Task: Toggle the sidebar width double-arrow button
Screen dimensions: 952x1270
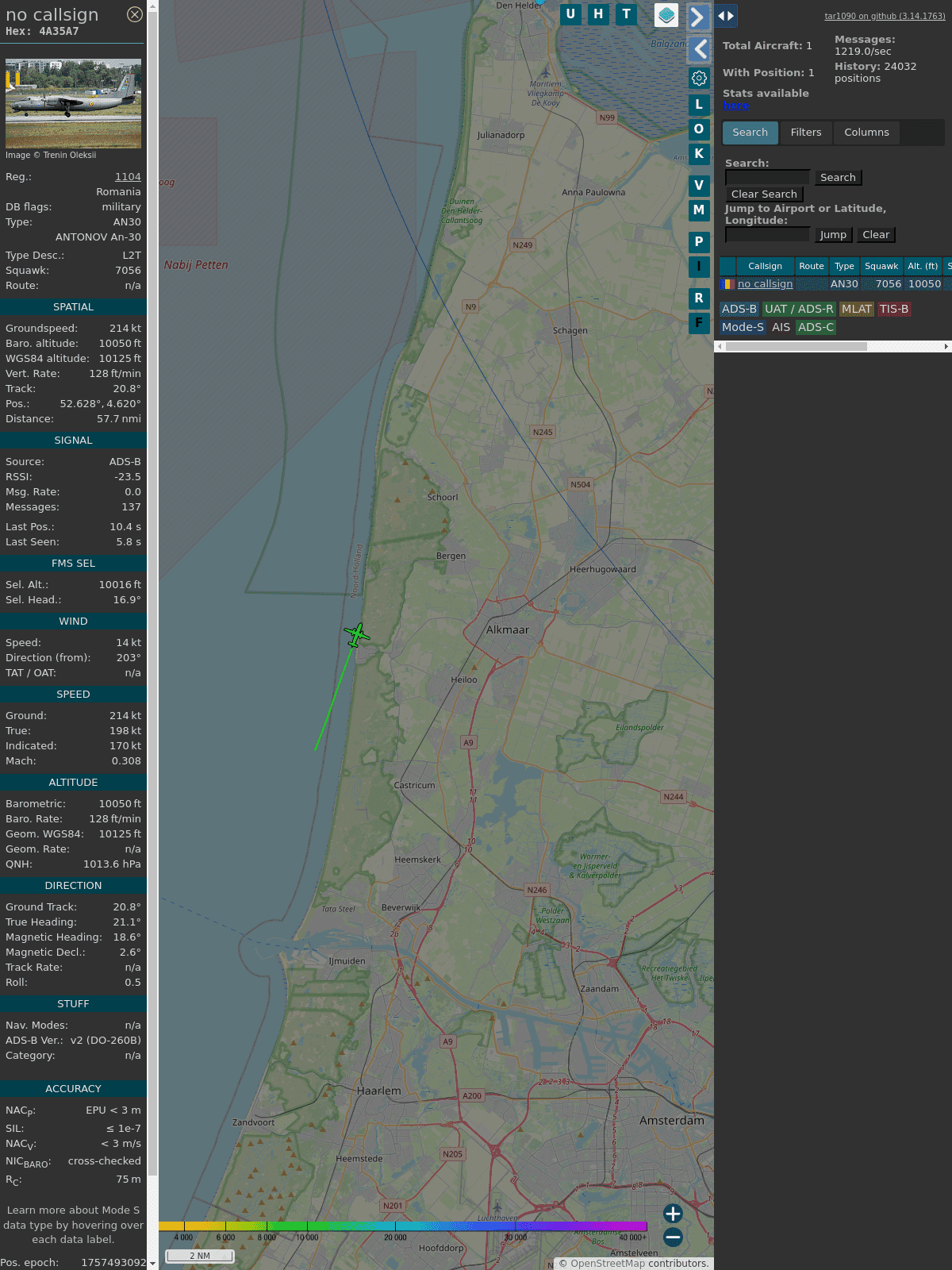Action: click(725, 16)
